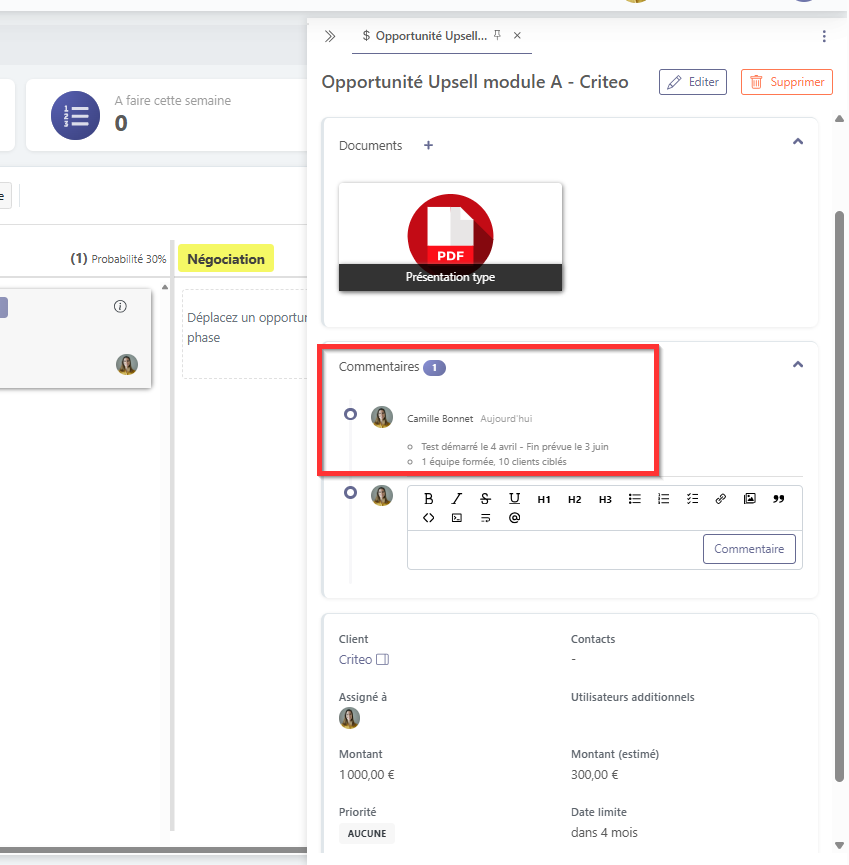The width and height of the screenshot is (849, 865).
Task: Click Camille Bonnet's avatar on the comment
Action: click(x=382, y=417)
